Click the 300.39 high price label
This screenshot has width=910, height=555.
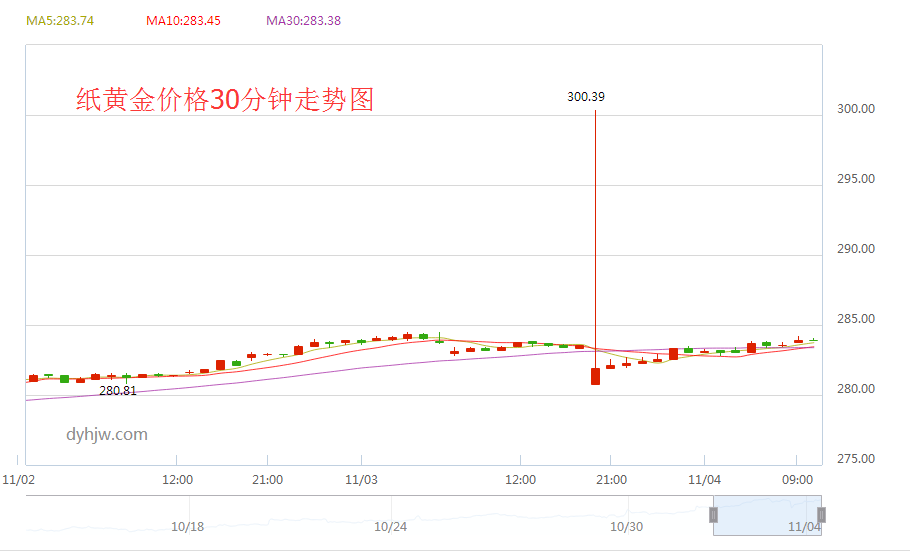[586, 97]
